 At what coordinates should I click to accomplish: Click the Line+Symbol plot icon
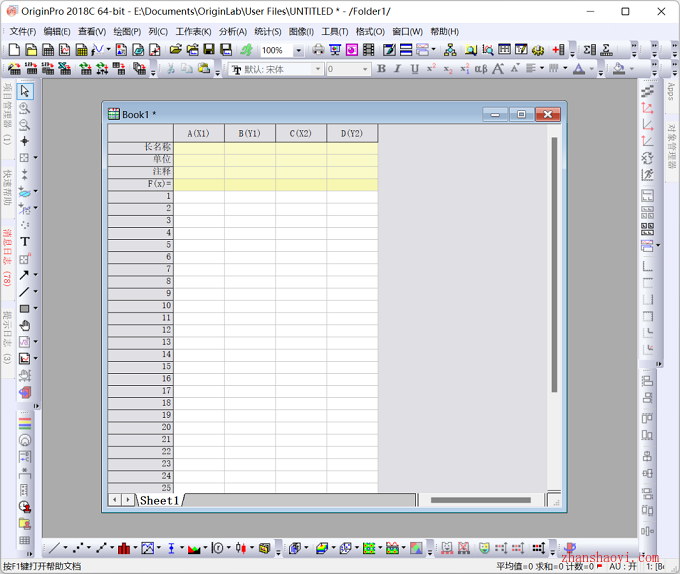(101, 548)
